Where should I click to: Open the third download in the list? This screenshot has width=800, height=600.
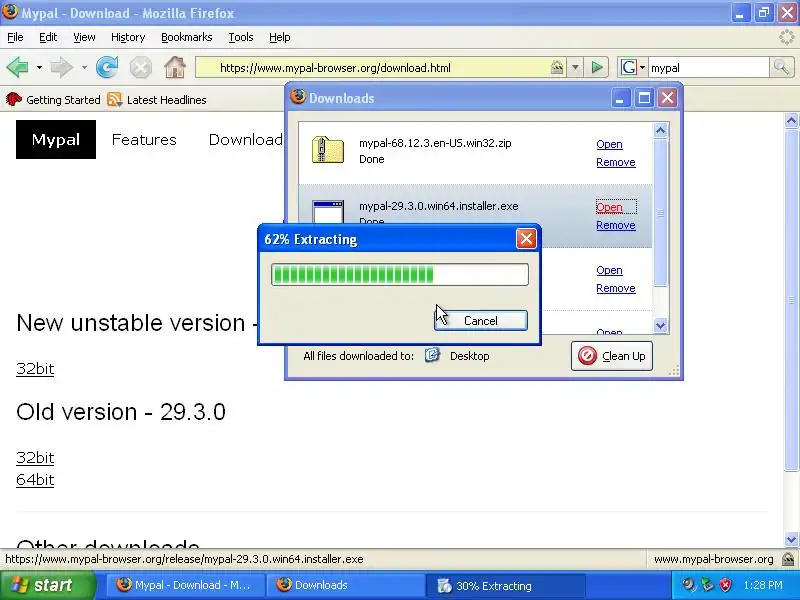(x=609, y=270)
